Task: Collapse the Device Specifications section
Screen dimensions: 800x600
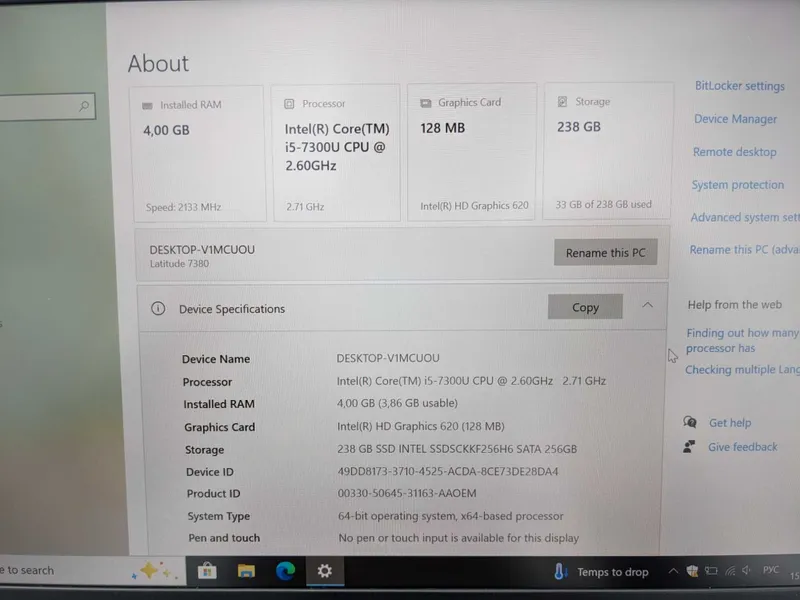Action: point(647,305)
